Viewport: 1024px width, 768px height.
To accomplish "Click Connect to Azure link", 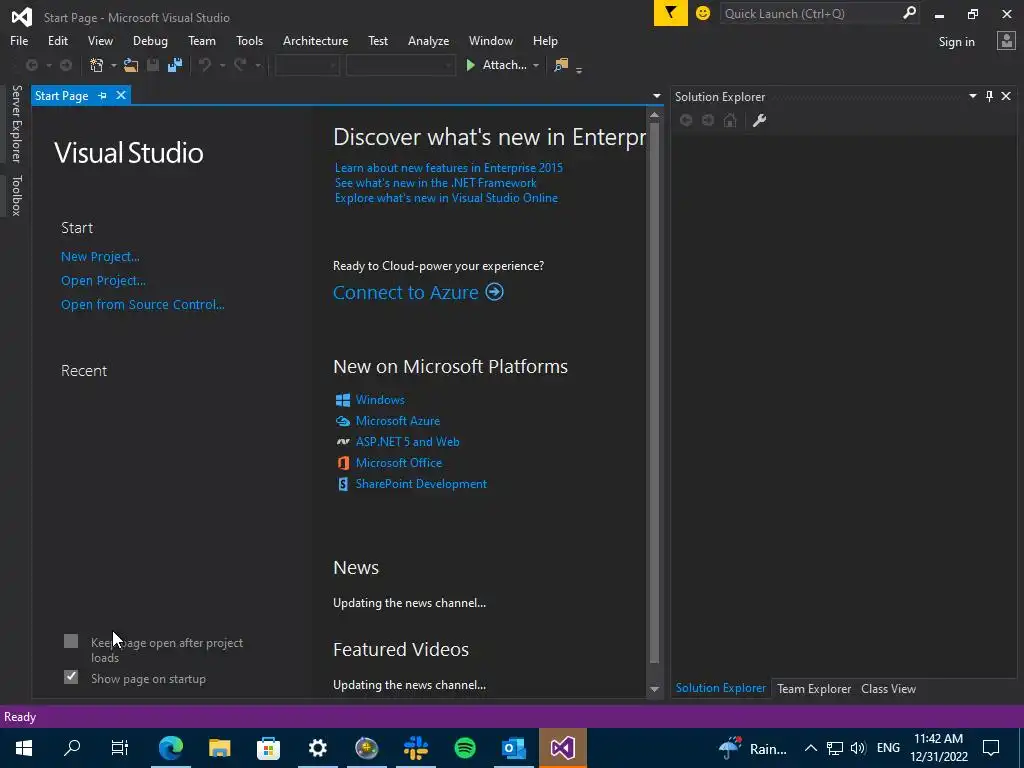I will (x=418, y=292).
